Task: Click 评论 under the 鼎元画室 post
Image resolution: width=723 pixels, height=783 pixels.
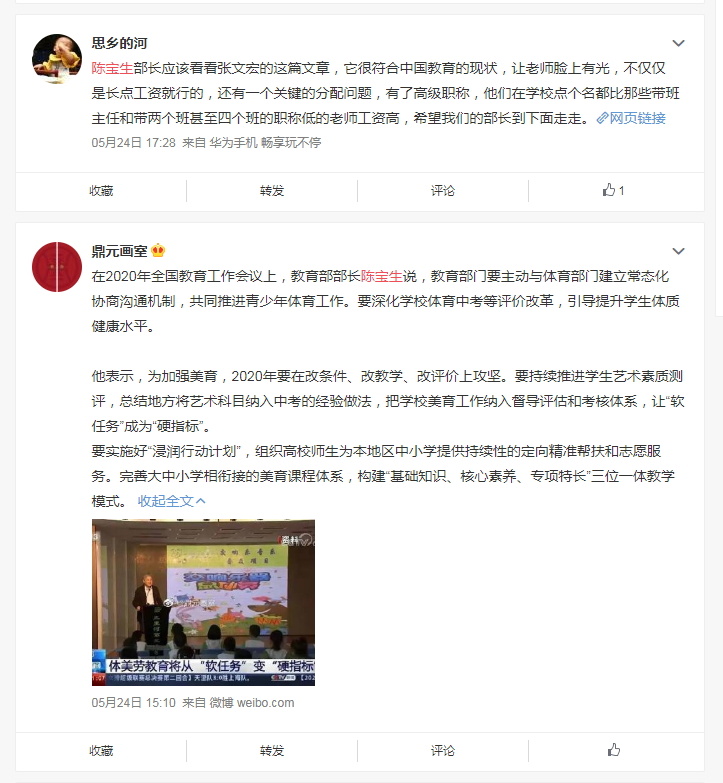Action: coord(443,751)
